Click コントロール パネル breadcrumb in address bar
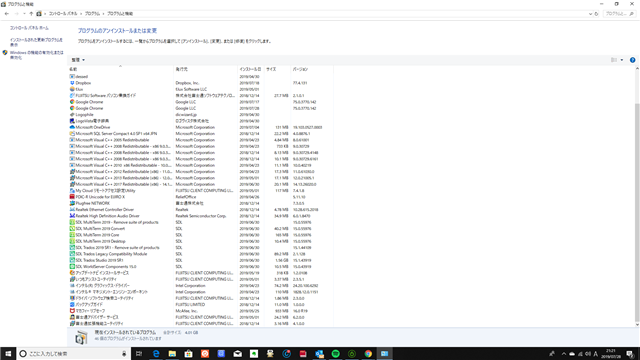Image resolution: width=640 pixels, height=360 pixels. coord(63,13)
